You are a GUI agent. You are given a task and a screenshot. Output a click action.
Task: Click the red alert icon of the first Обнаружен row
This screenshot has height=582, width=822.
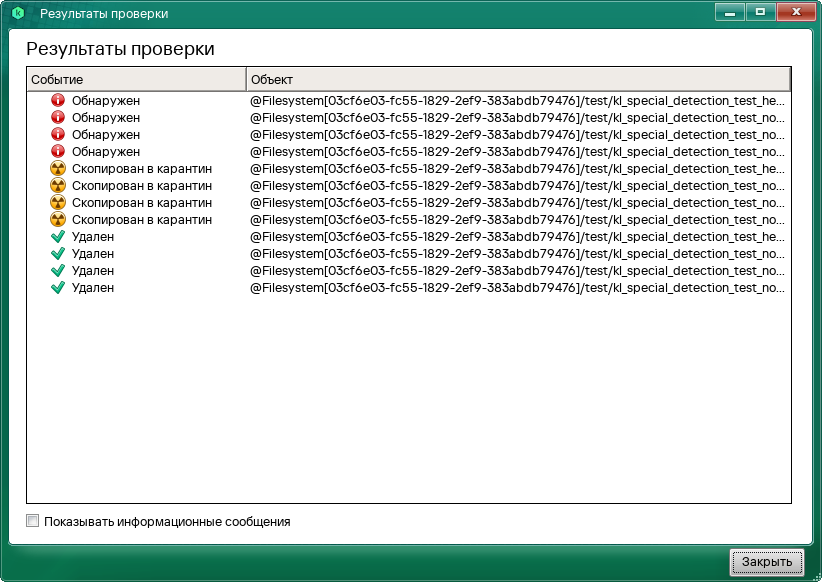coord(57,100)
